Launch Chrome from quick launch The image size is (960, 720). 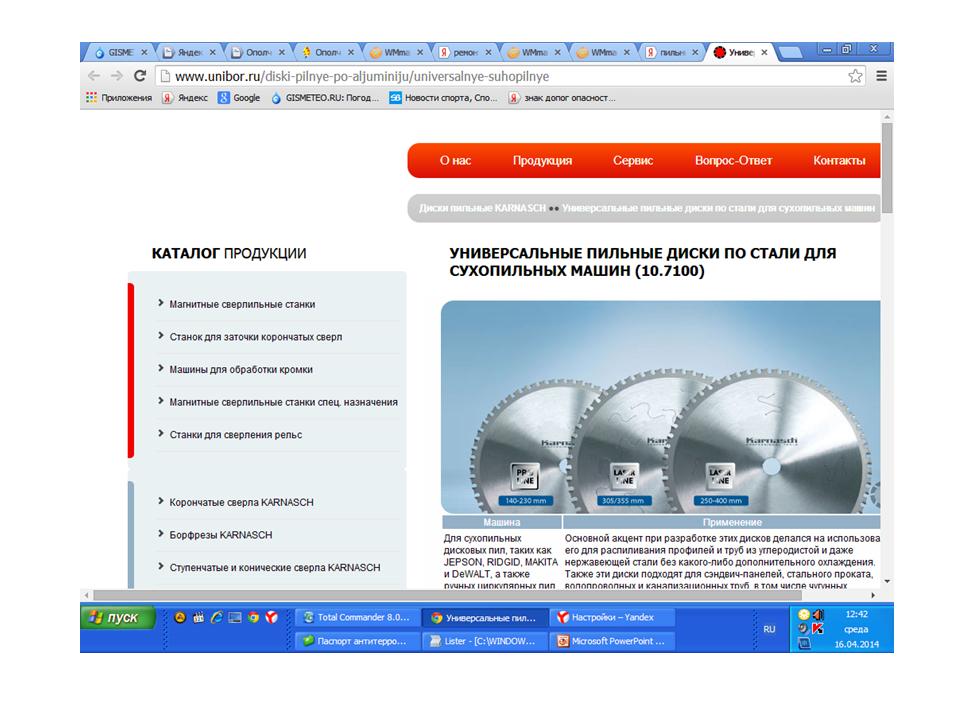pyautogui.click(x=253, y=617)
